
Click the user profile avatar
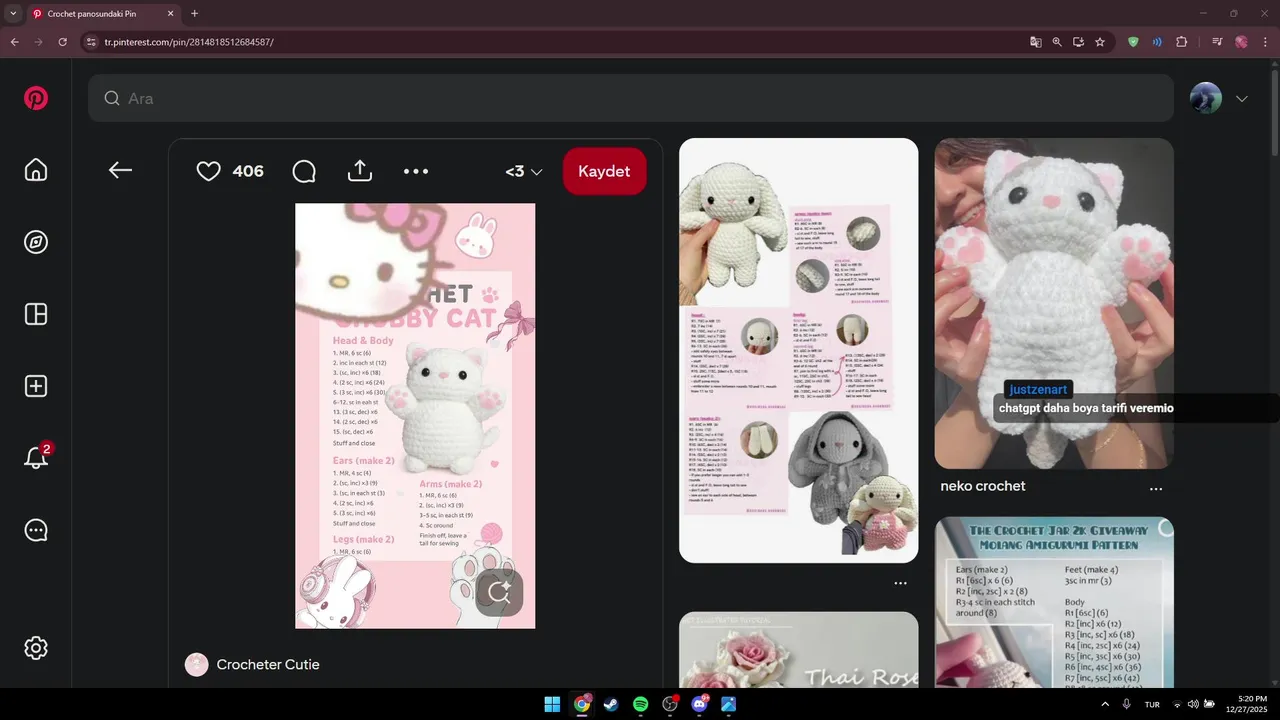[x=1206, y=98]
